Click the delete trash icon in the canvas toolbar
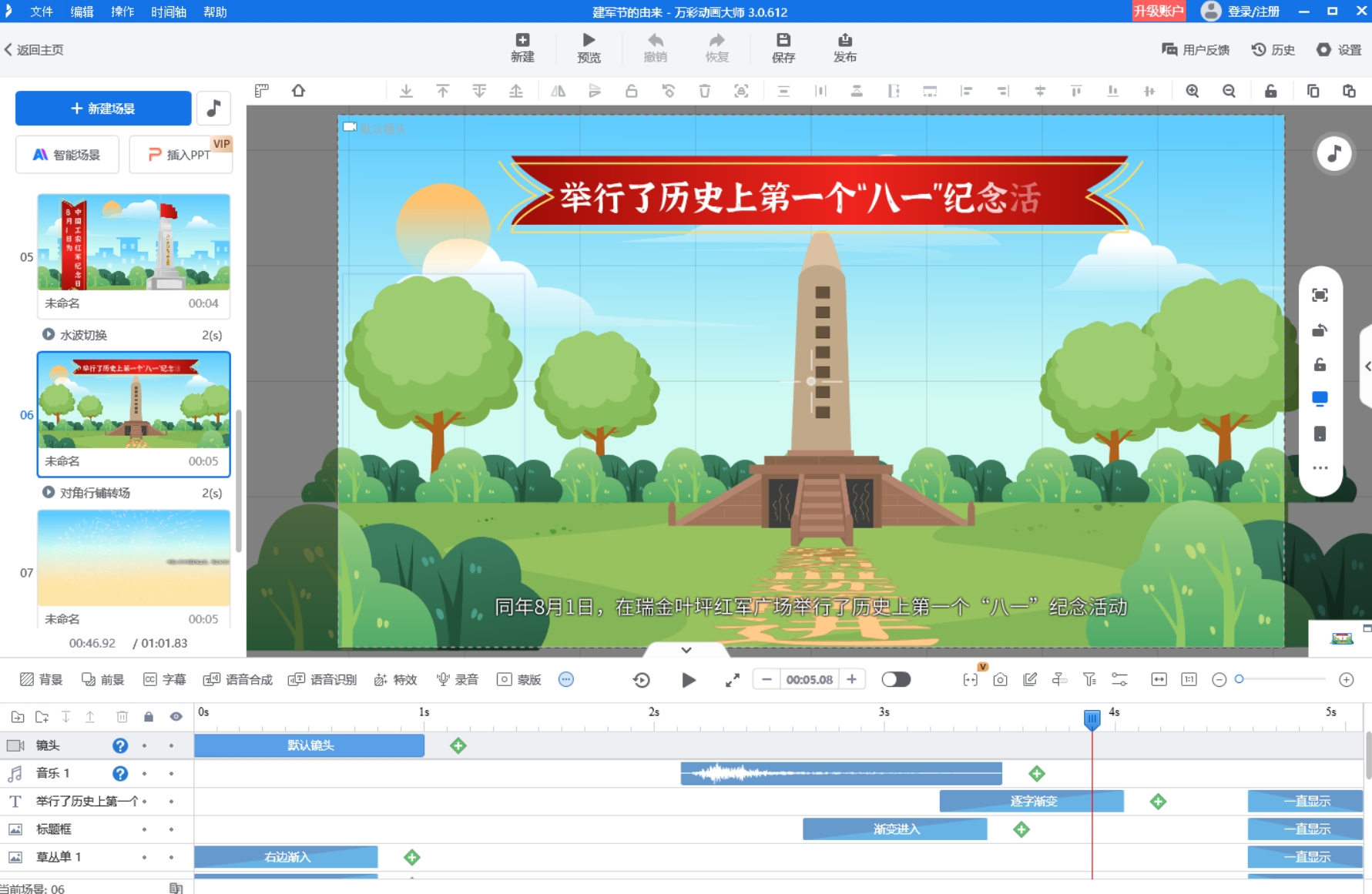1372x894 pixels. (x=704, y=91)
